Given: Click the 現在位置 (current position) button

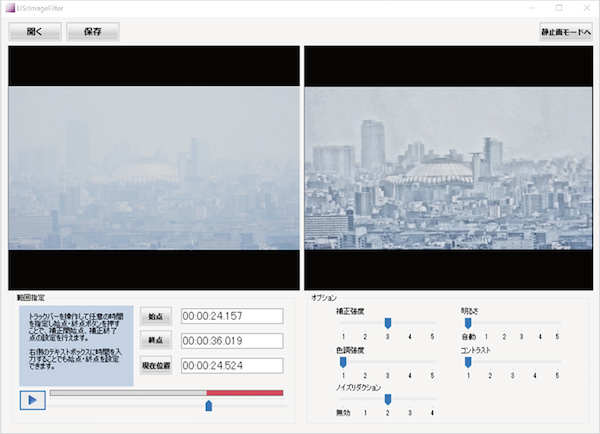Looking at the screenshot, I should point(155,366).
